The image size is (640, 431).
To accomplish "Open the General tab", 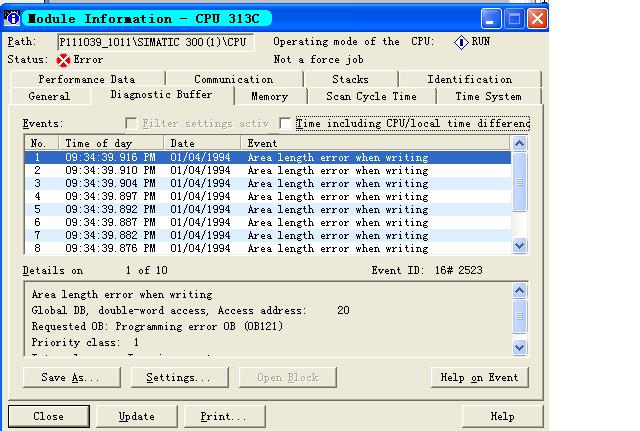I will [x=49, y=96].
